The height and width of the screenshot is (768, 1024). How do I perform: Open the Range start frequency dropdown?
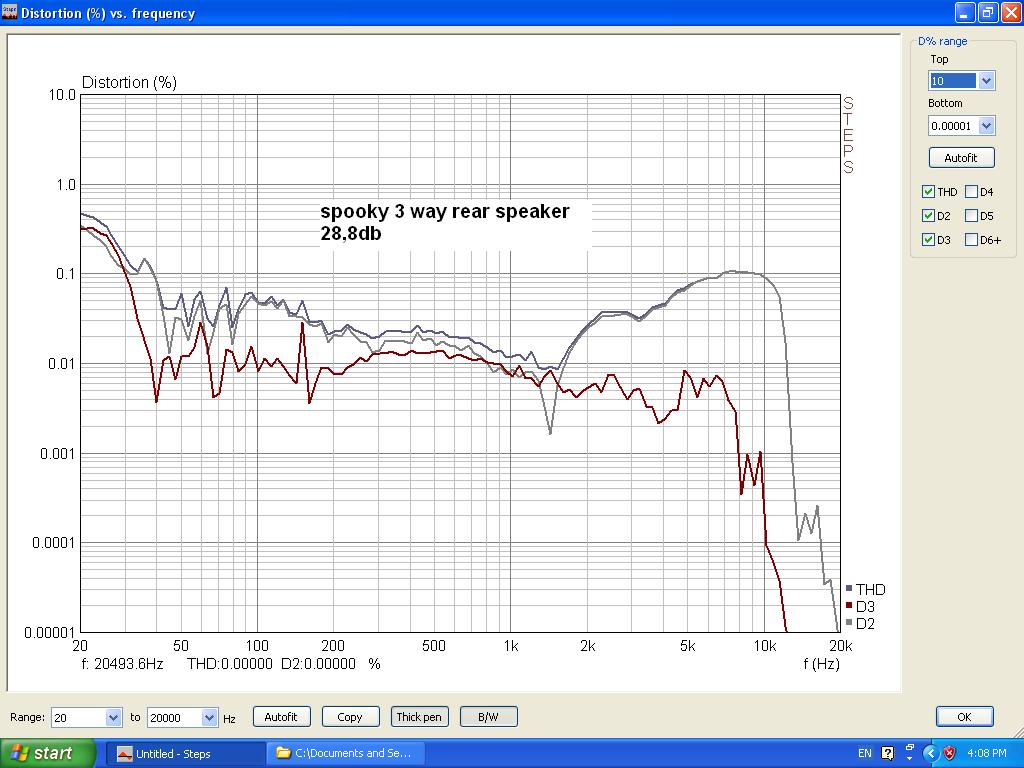114,717
